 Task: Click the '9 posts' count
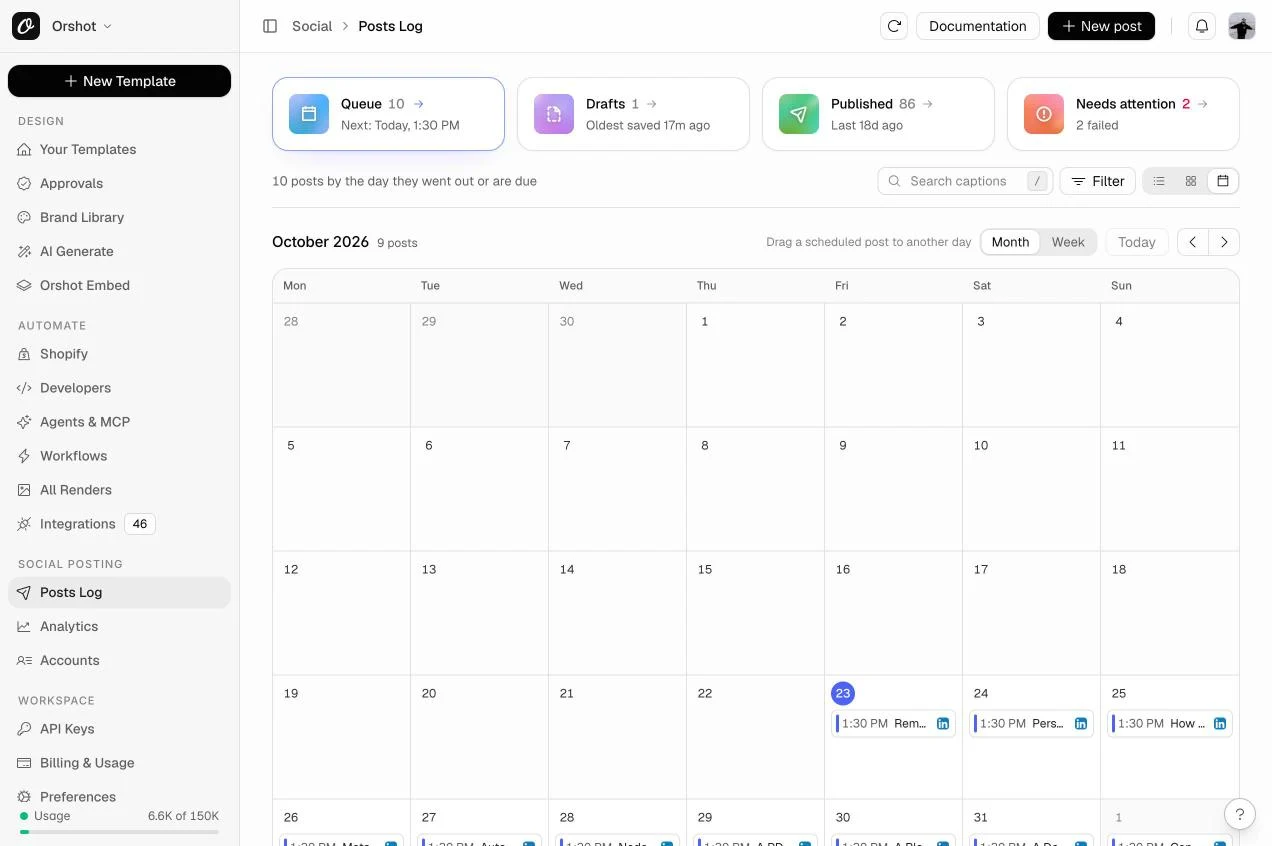(397, 243)
